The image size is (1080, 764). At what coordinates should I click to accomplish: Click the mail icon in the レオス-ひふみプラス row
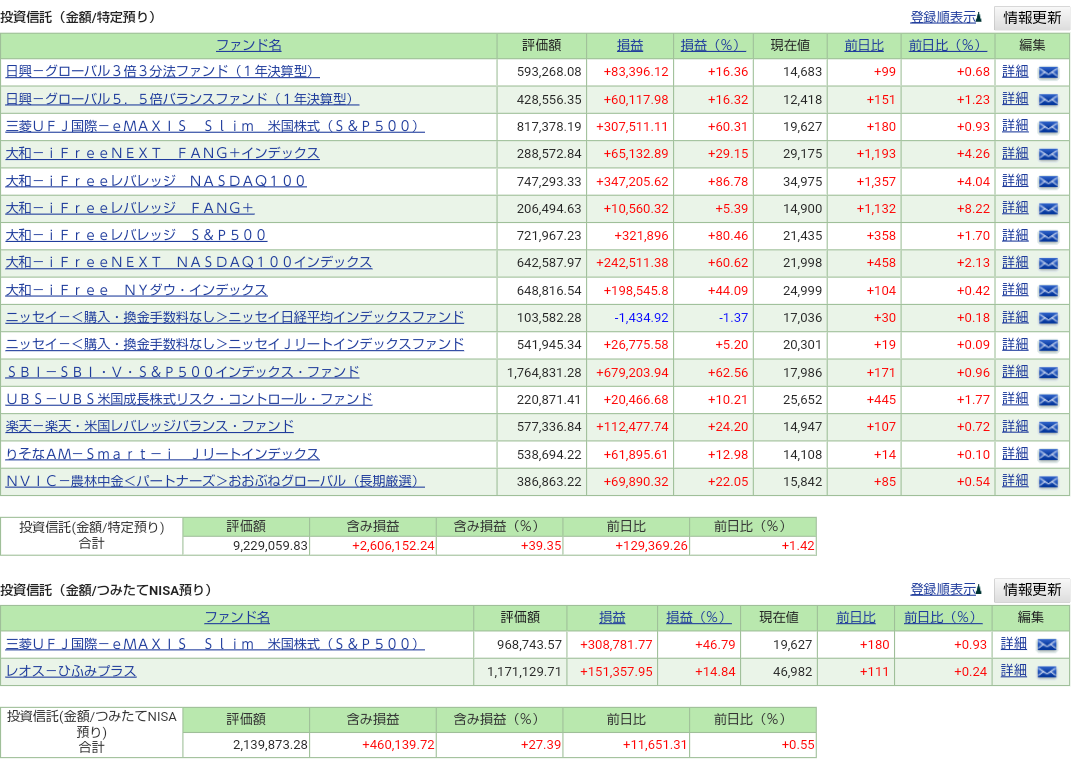[1046, 672]
